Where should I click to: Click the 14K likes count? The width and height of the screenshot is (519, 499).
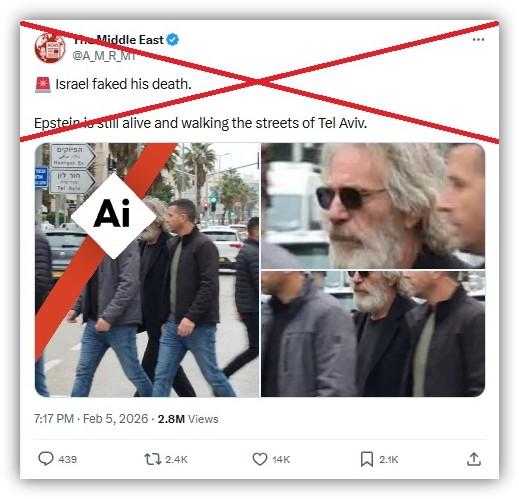point(281,460)
